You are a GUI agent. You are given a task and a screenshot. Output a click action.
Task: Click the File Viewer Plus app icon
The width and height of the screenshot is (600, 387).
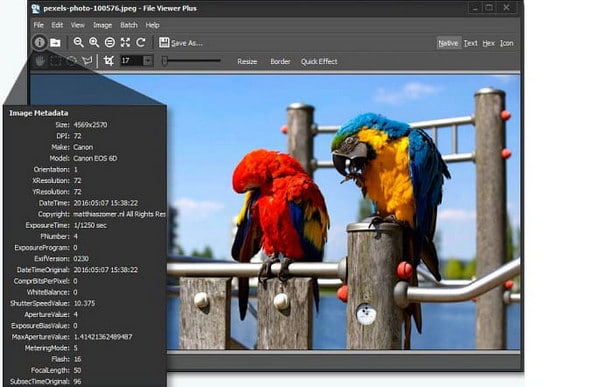[x=36, y=8]
